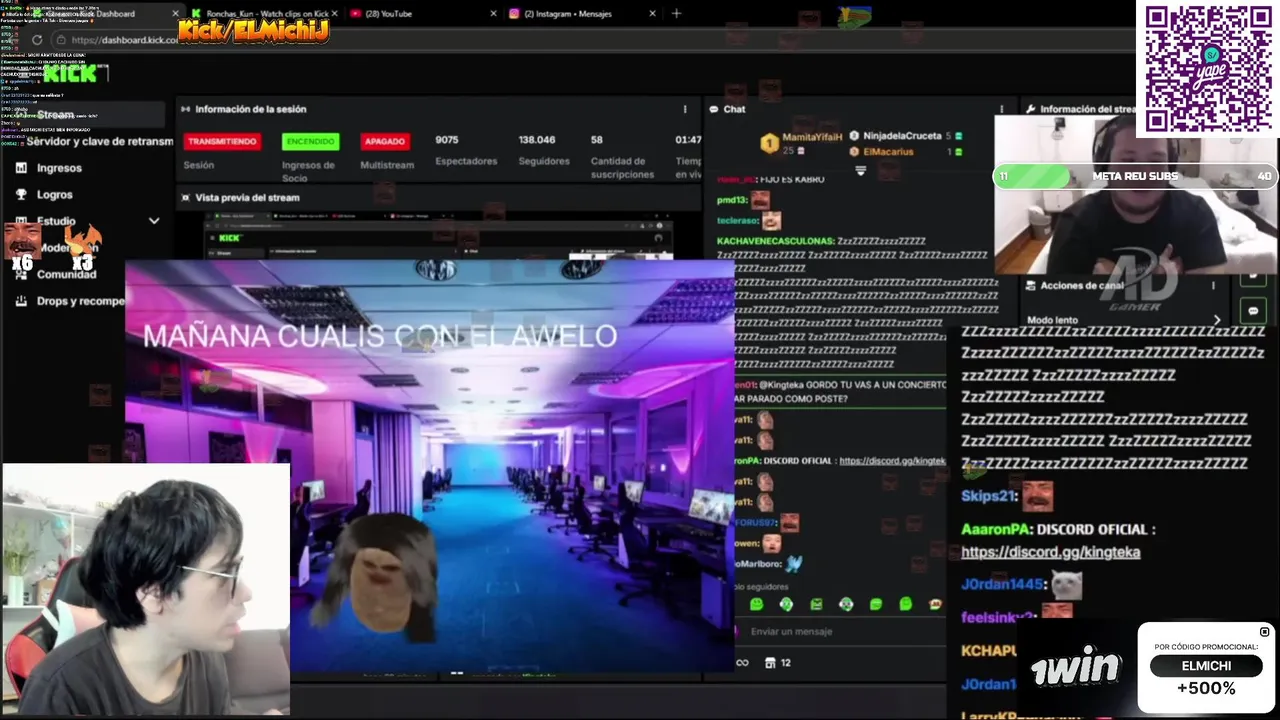Click the Vista previa del stream thumbnail
Screen dimensions: 1280x720
[438, 235]
